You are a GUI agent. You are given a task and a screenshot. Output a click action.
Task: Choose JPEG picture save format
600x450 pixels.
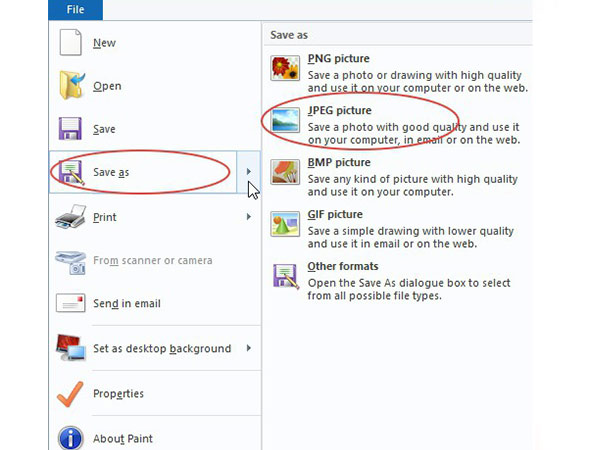pos(340,110)
